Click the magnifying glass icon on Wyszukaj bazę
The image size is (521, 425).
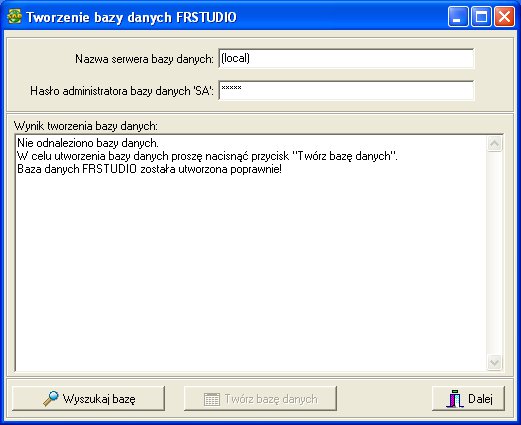pyautogui.click(x=51, y=399)
